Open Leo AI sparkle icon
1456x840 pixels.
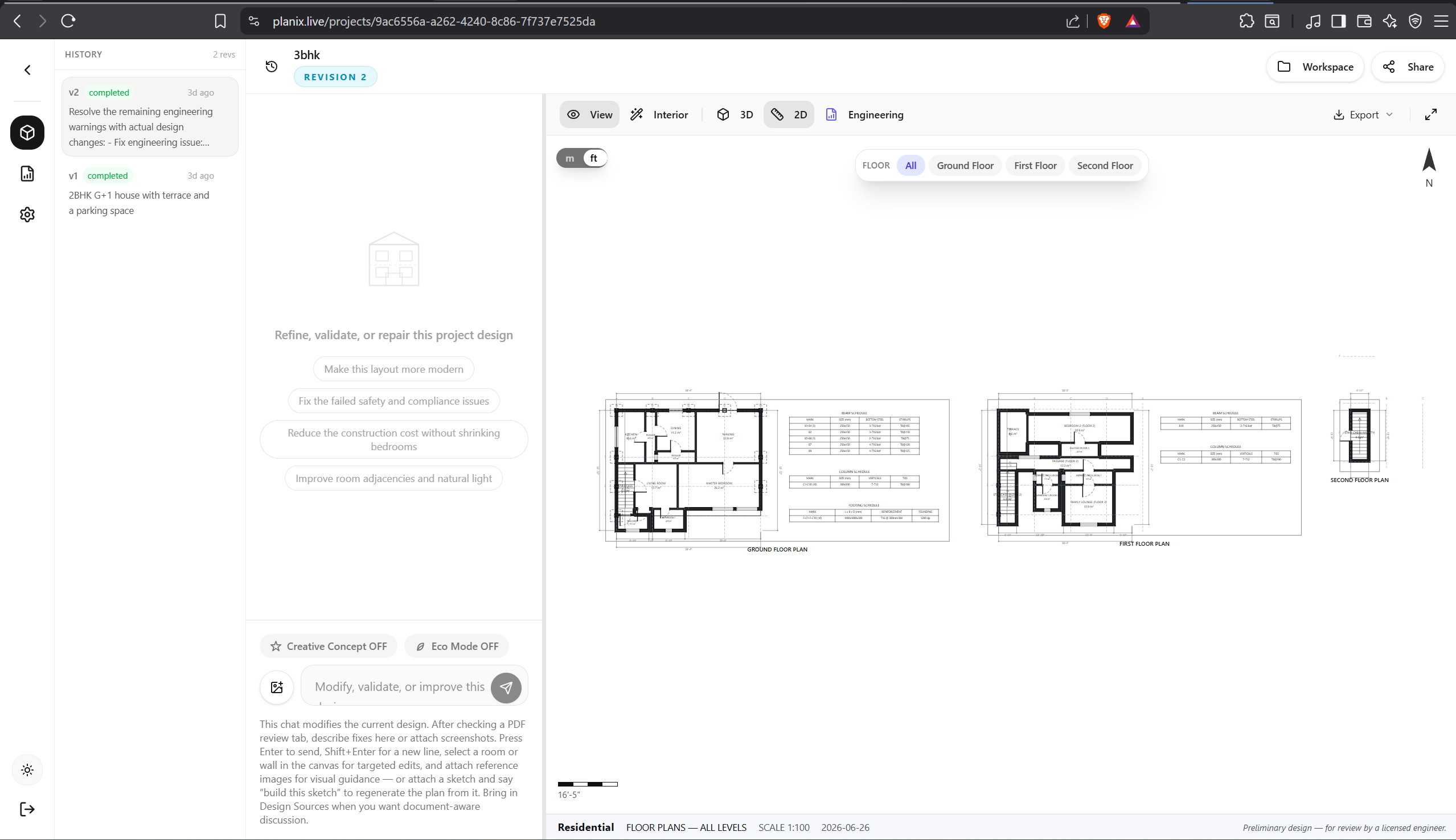click(1389, 22)
